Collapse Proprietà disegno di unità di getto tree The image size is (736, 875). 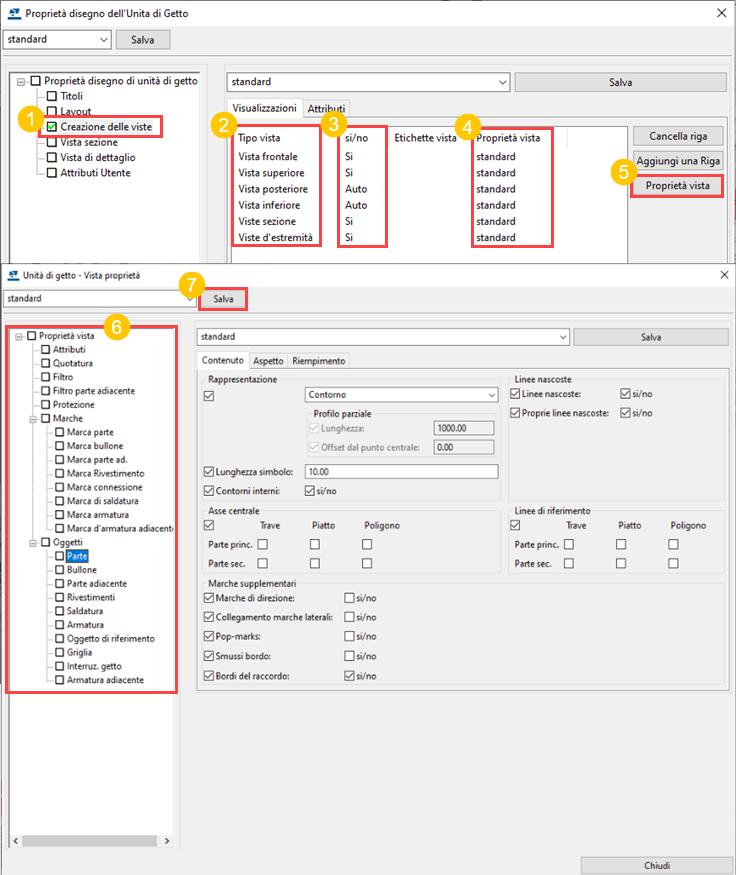click(x=21, y=81)
